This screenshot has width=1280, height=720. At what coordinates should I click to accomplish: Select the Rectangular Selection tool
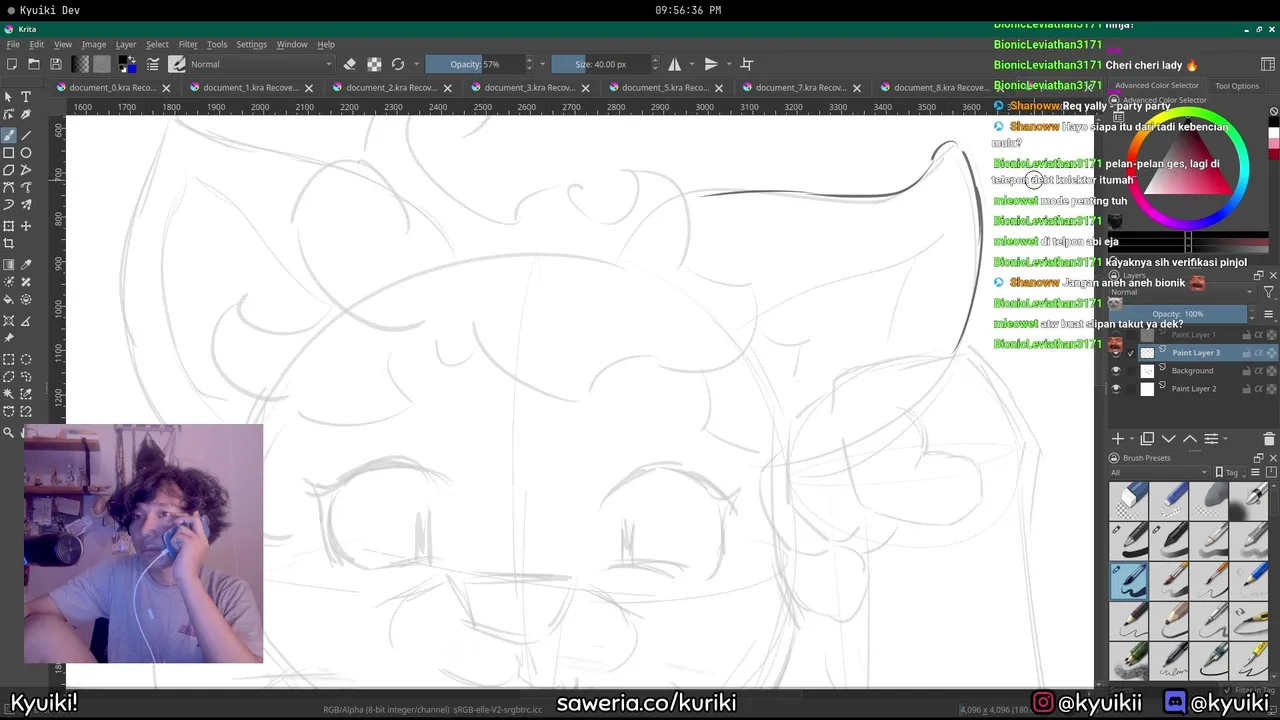coord(9,359)
